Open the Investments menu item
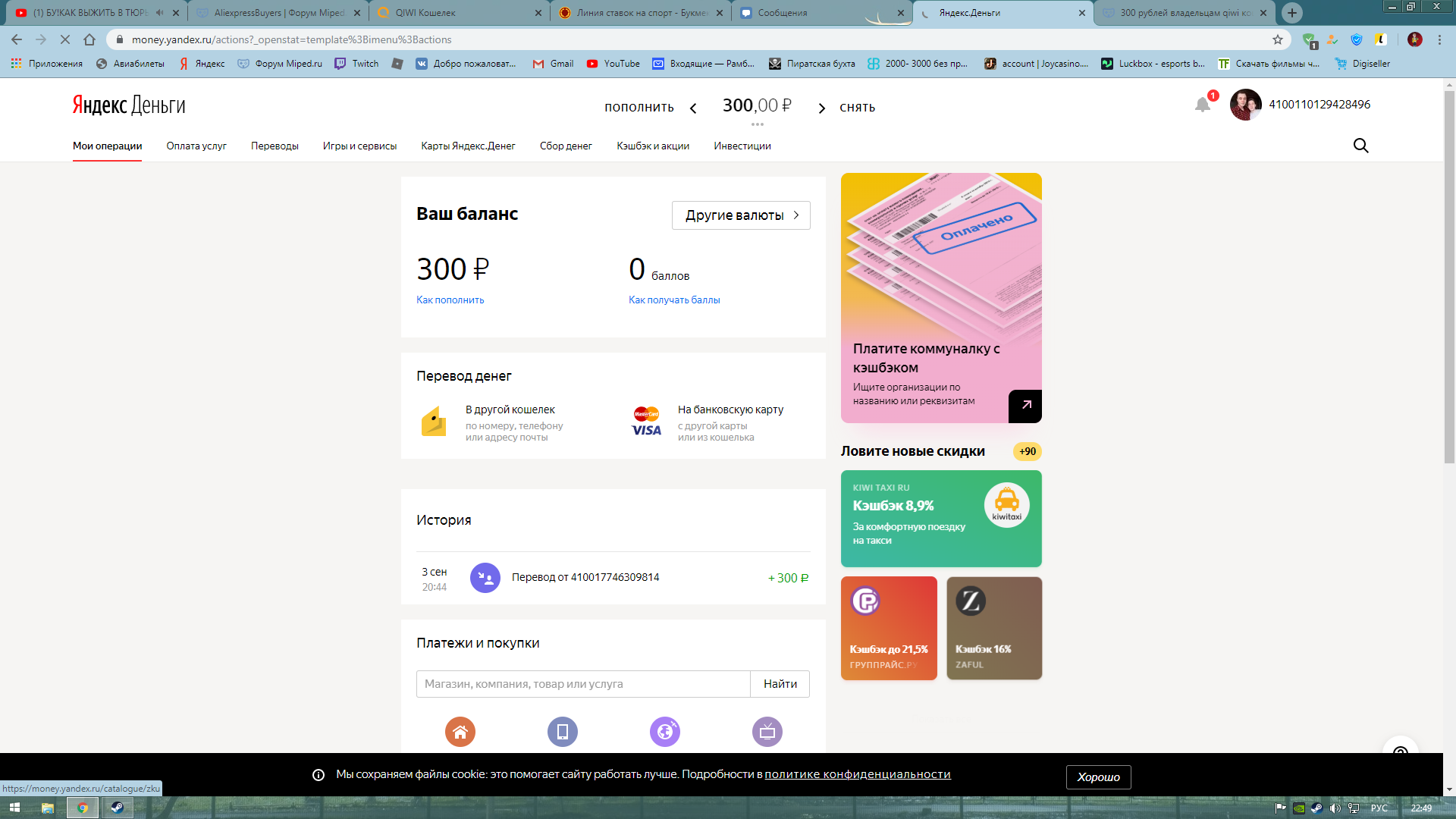1456x819 pixels. click(x=742, y=146)
